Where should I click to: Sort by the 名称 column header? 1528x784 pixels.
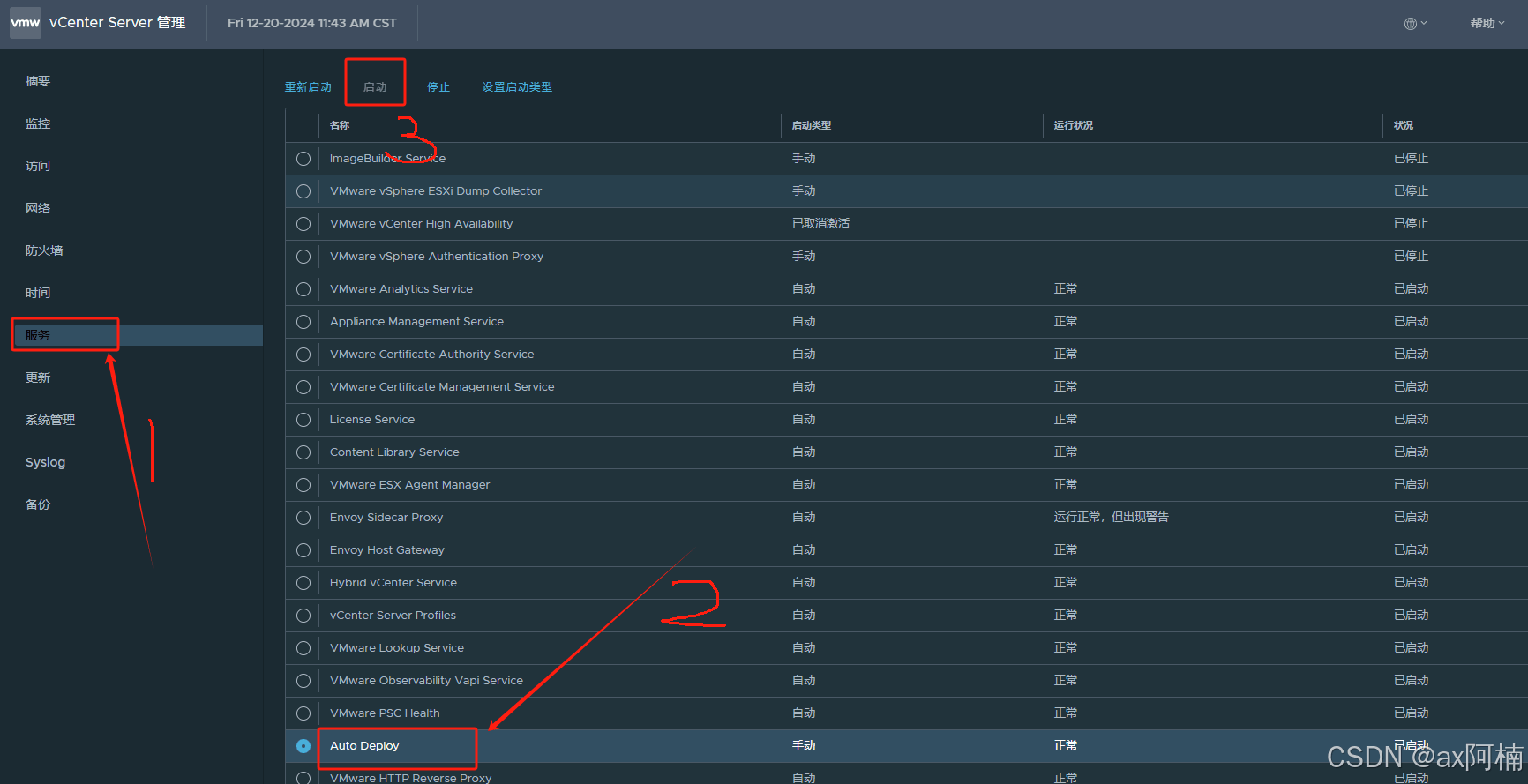click(x=340, y=125)
